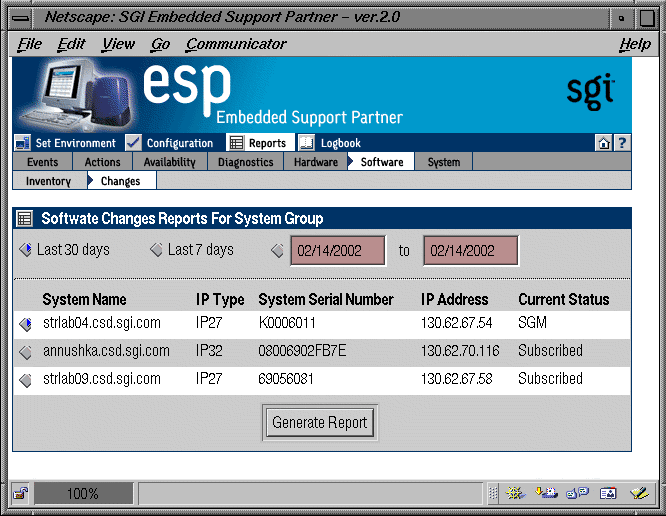
Task: Click the Logbook book icon
Action: [307, 143]
